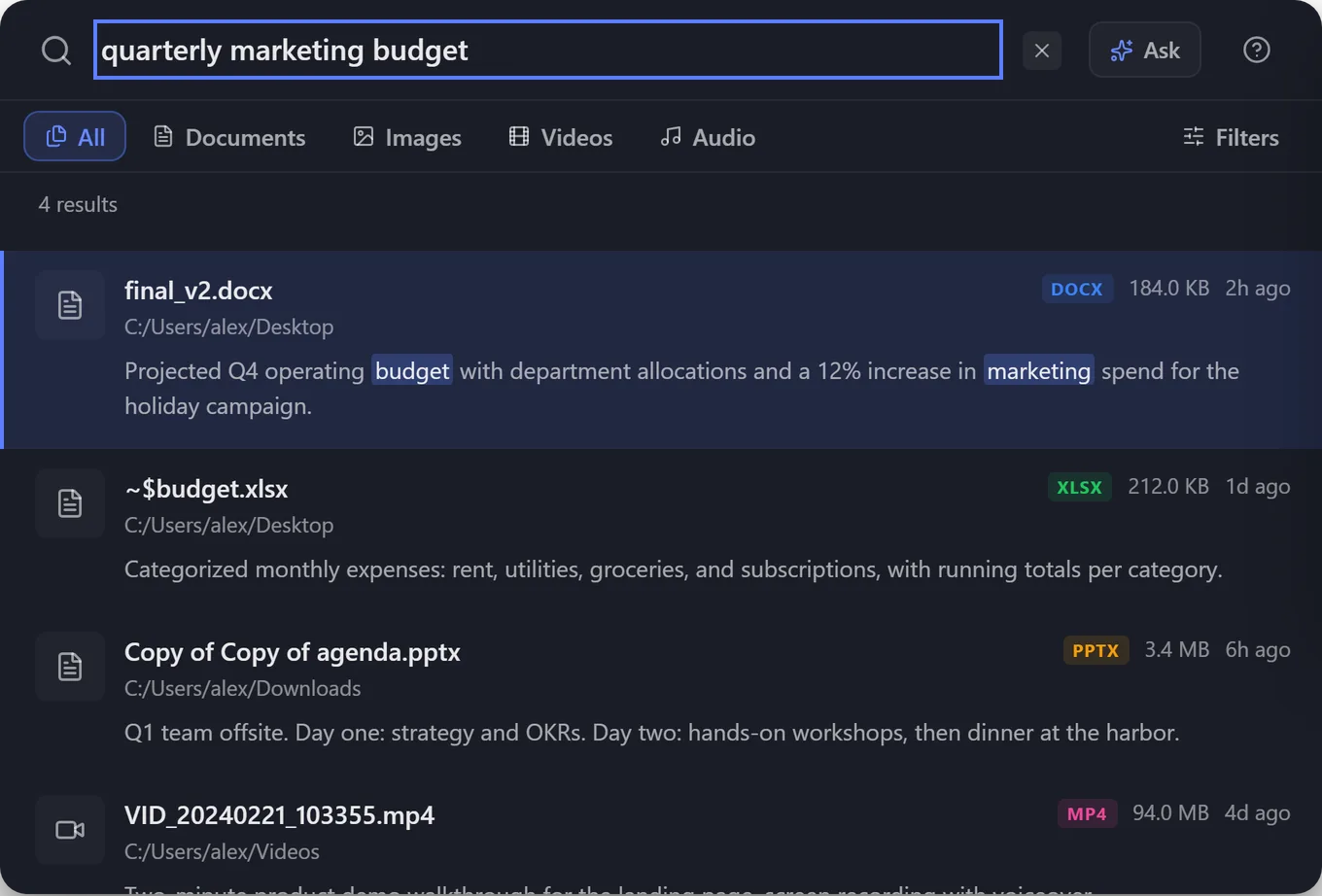Click the 1d ago timestamp
This screenshot has height=896, width=1322.
1258,487
